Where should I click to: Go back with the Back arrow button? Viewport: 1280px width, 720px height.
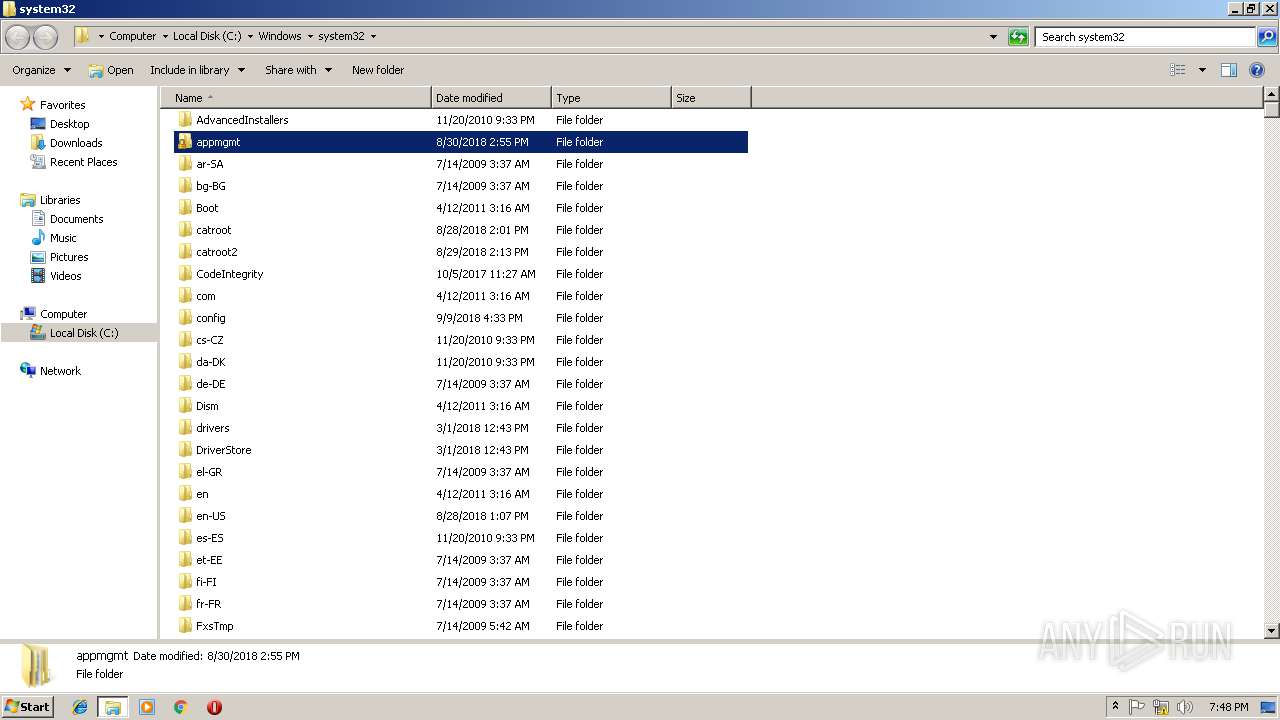[x=18, y=37]
